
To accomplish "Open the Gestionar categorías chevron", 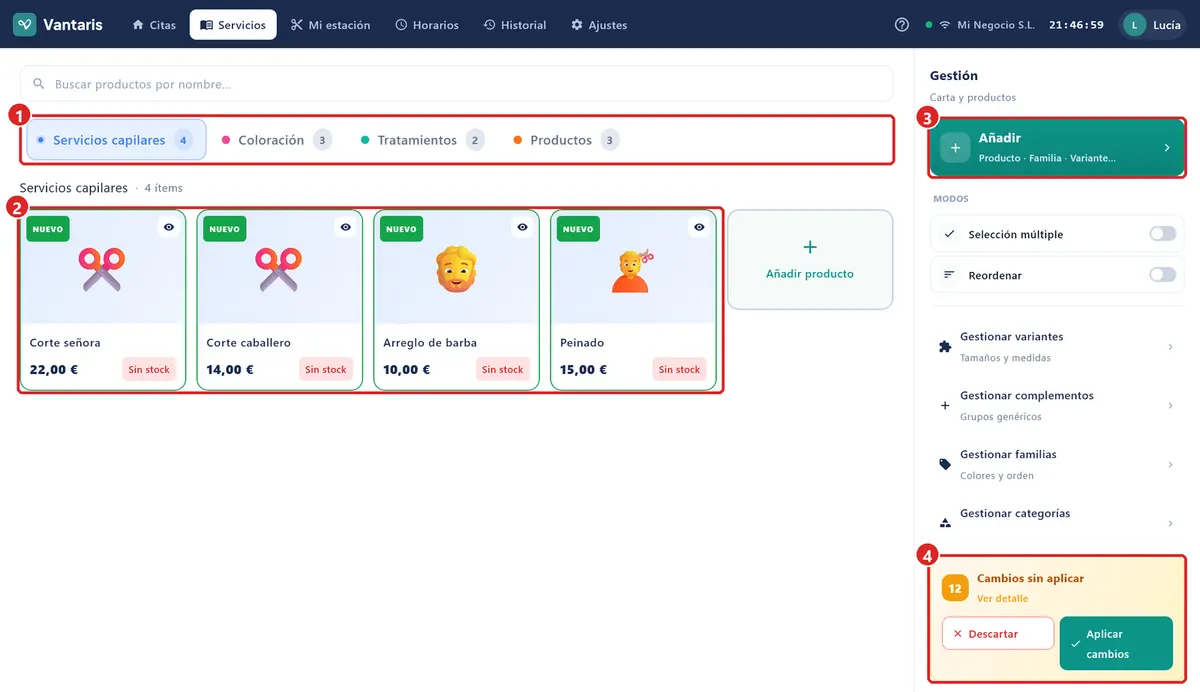I will tap(1170, 523).
